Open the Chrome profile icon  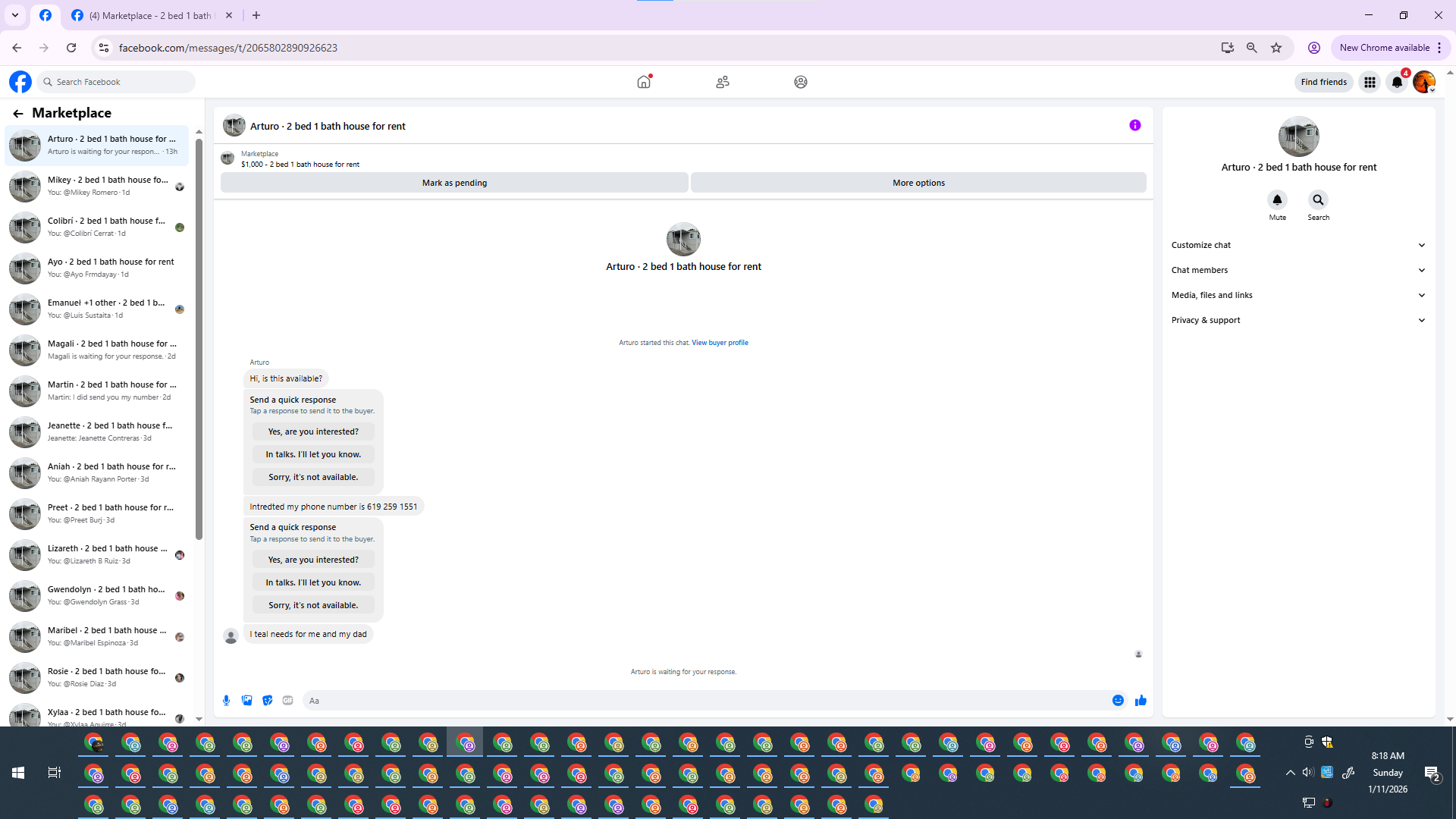[x=1314, y=48]
